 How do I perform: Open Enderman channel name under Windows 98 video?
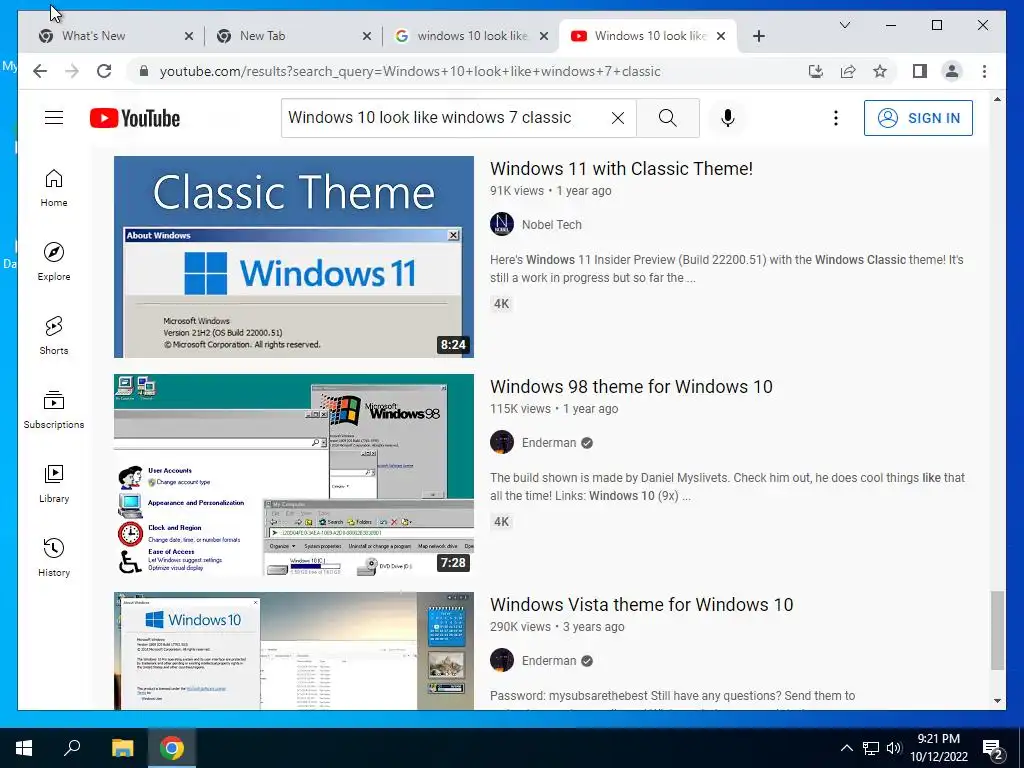click(x=549, y=443)
